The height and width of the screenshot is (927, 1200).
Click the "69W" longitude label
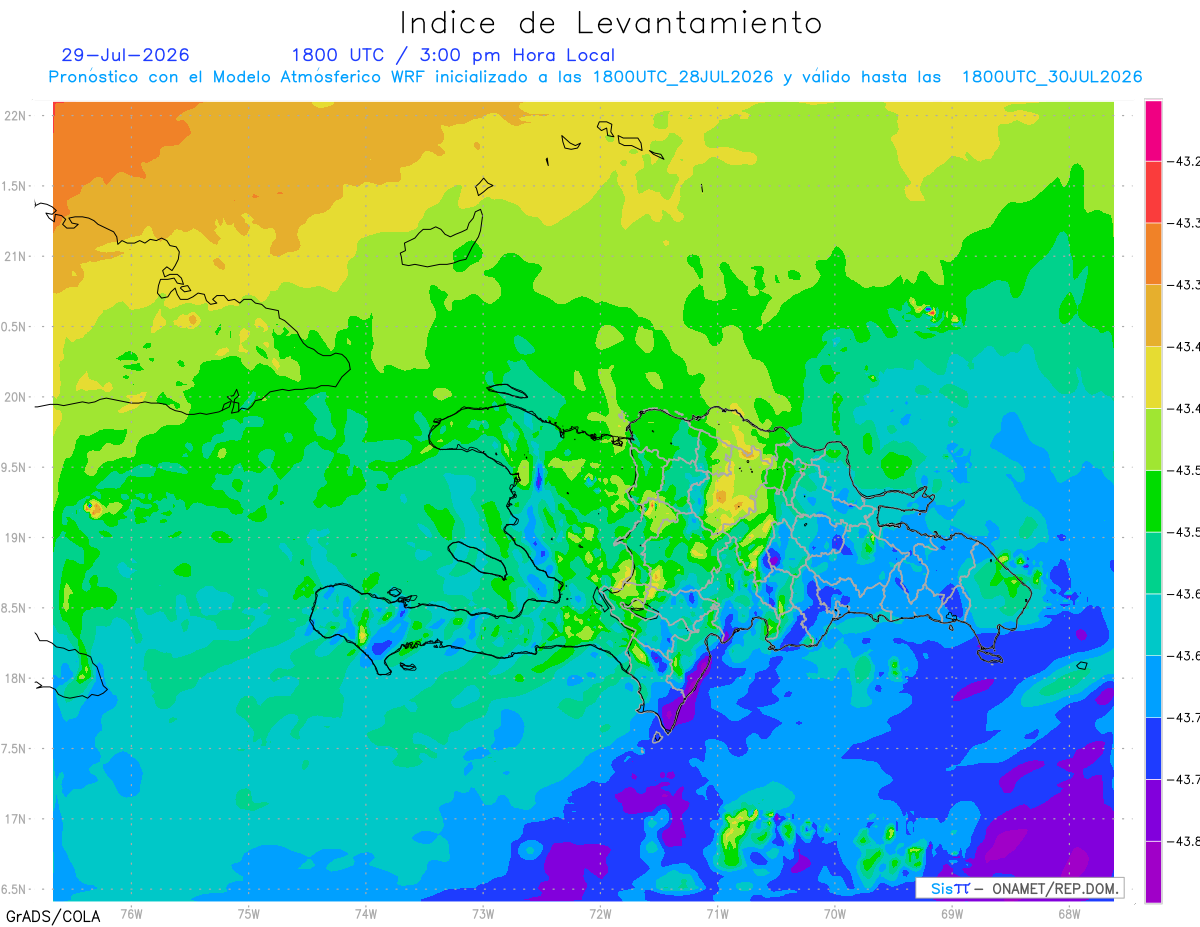[952, 913]
